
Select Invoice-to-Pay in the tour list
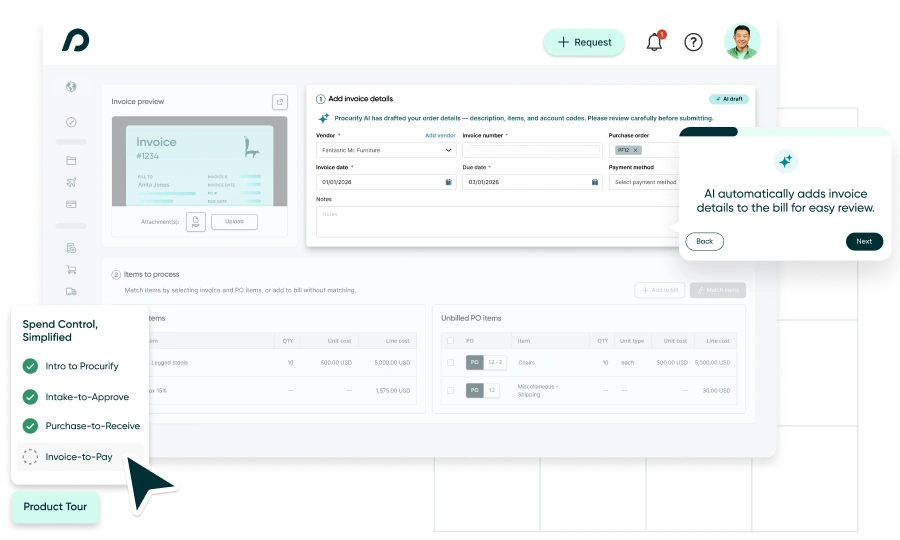click(78, 457)
